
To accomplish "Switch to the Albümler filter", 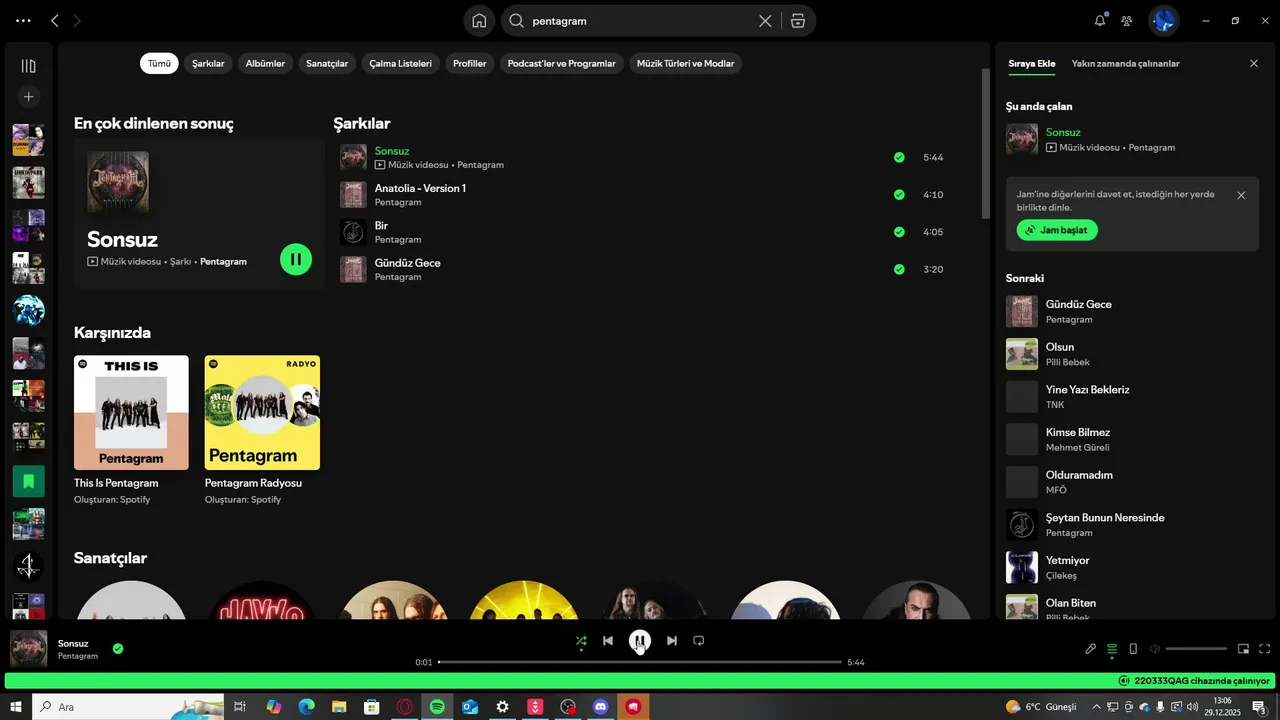I will [265, 63].
